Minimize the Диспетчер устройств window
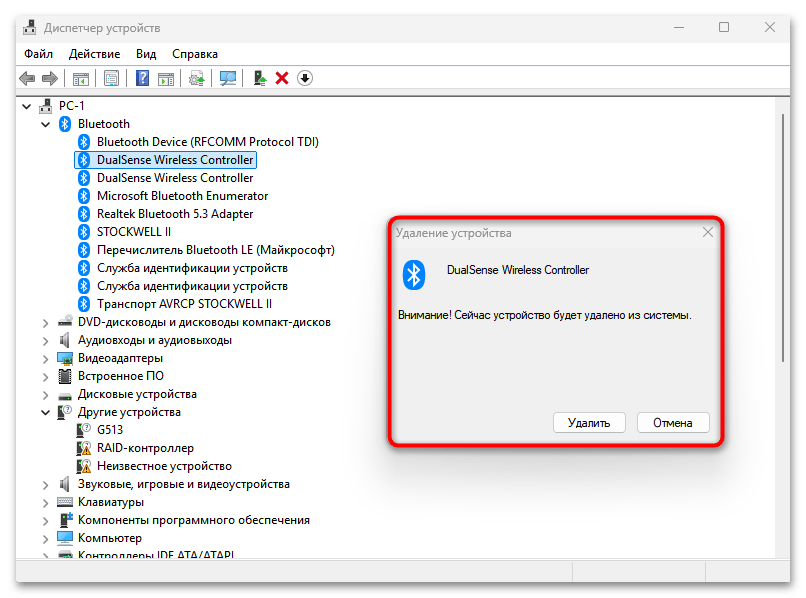Screen dimensions: 806x598 679,27
